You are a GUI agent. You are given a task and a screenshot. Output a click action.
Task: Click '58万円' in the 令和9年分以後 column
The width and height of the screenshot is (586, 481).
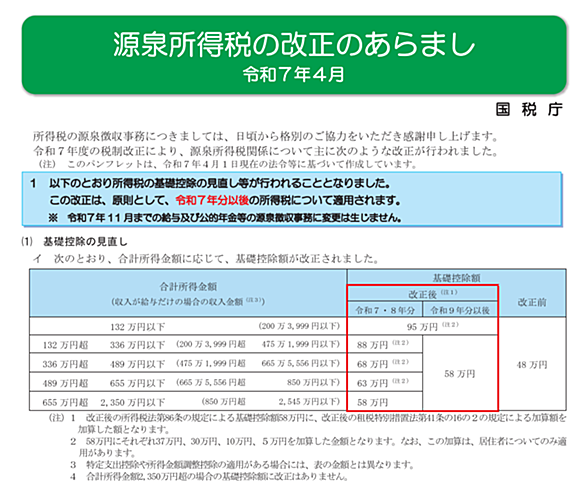coord(460,374)
